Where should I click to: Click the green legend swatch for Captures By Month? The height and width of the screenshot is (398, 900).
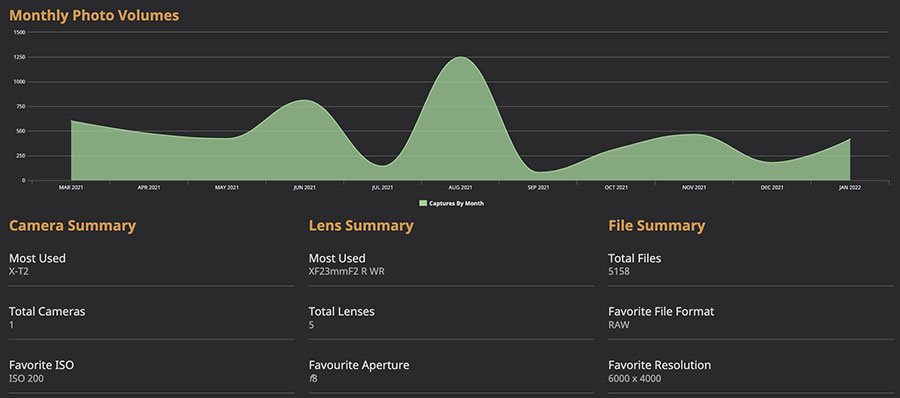pyautogui.click(x=423, y=203)
